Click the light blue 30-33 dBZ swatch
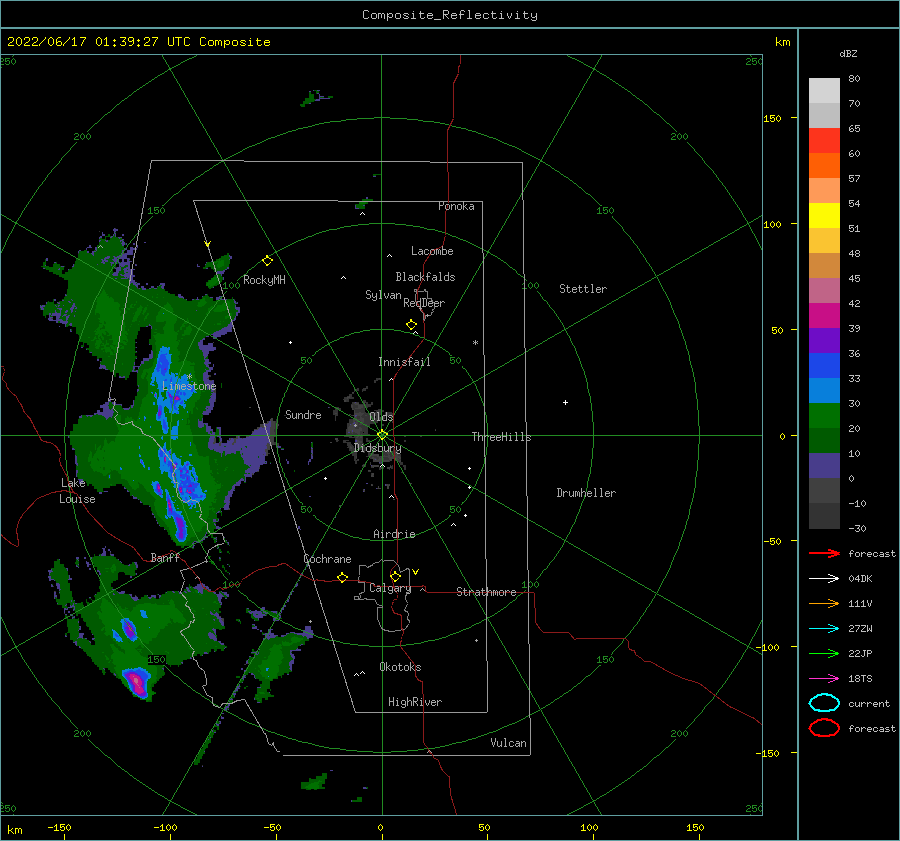Image resolution: width=900 pixels, height=841 pixels. coord(824,391)
